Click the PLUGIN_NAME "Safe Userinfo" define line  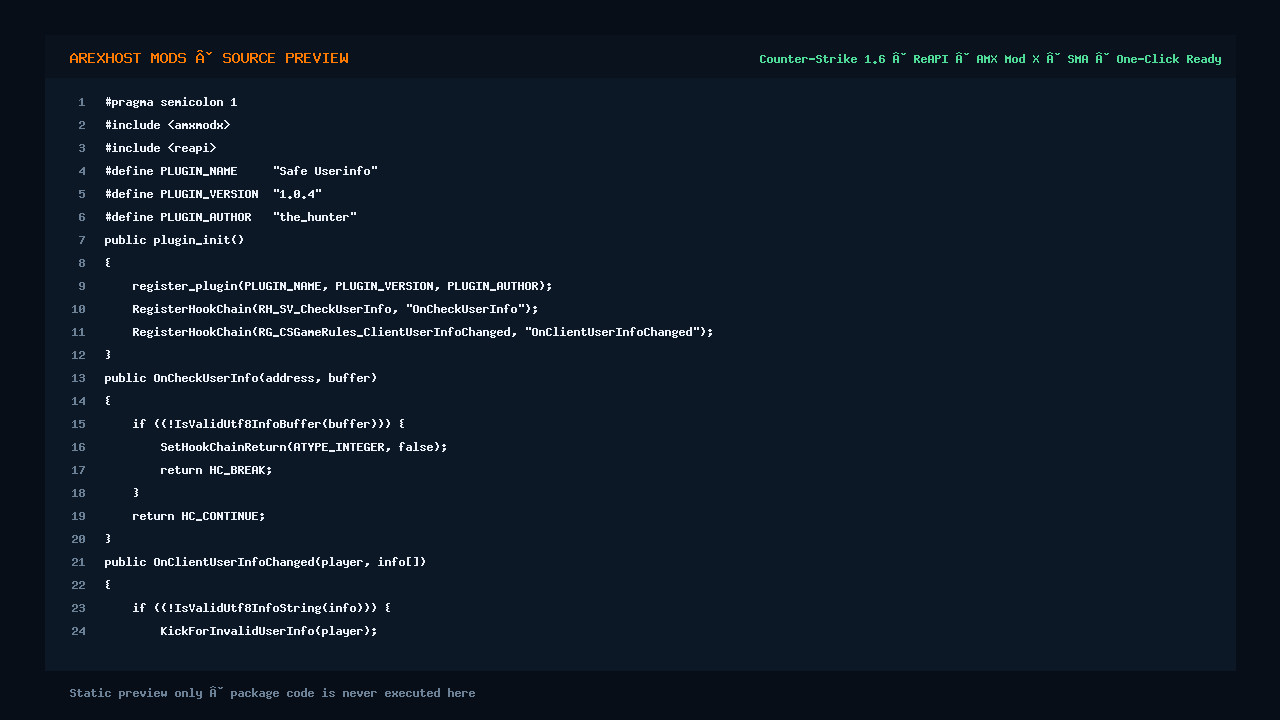[x=241, y=171]
